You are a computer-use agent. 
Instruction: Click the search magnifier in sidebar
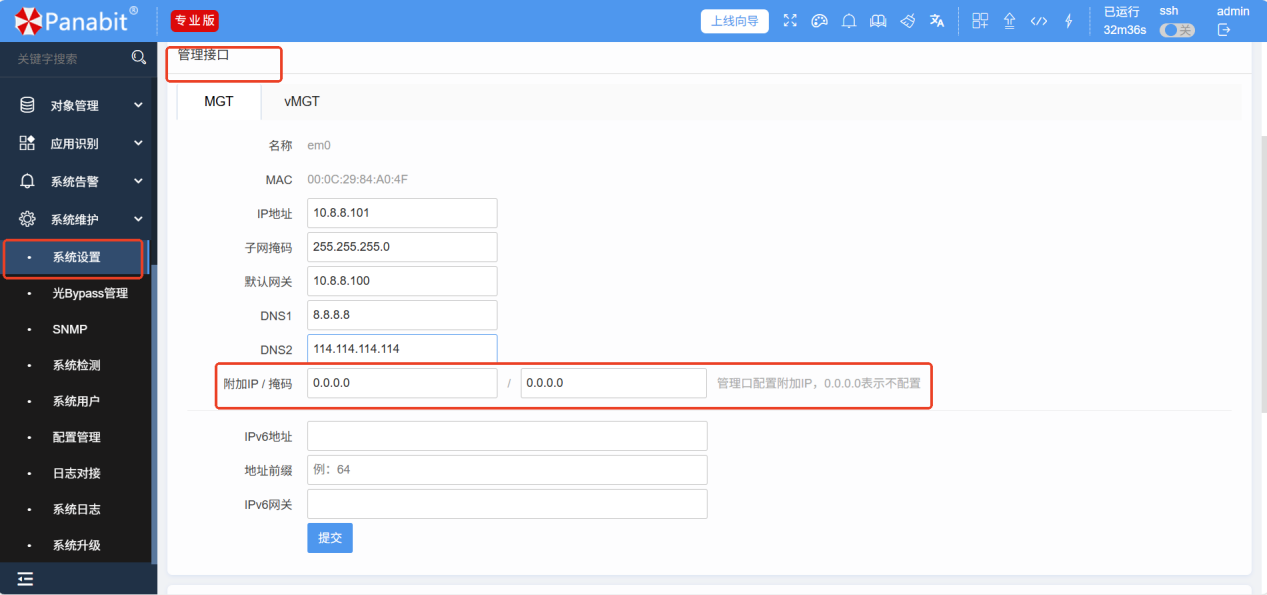(139, 58)
